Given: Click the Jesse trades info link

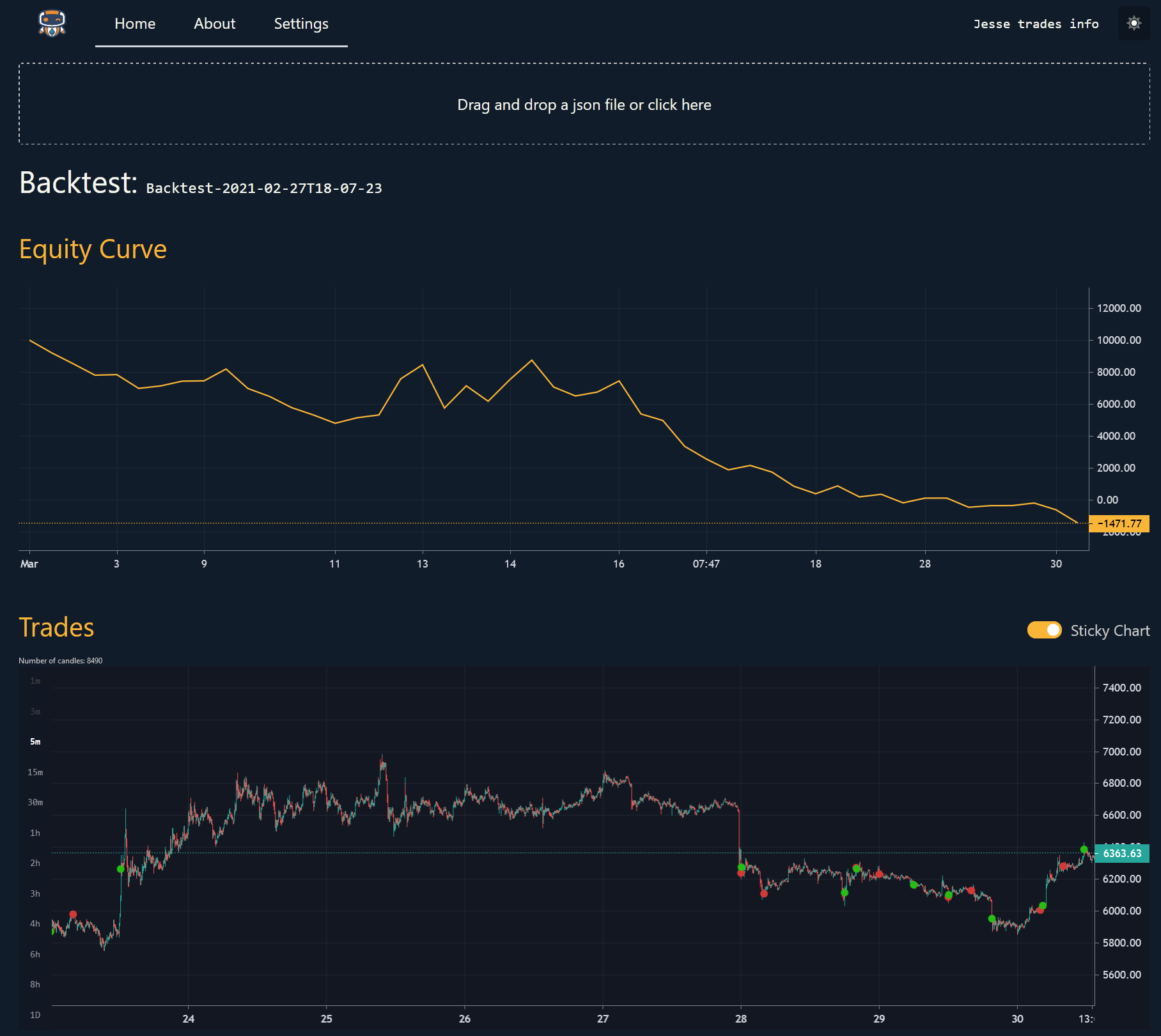Looking at the screenshot, I should pos(1036,24).
